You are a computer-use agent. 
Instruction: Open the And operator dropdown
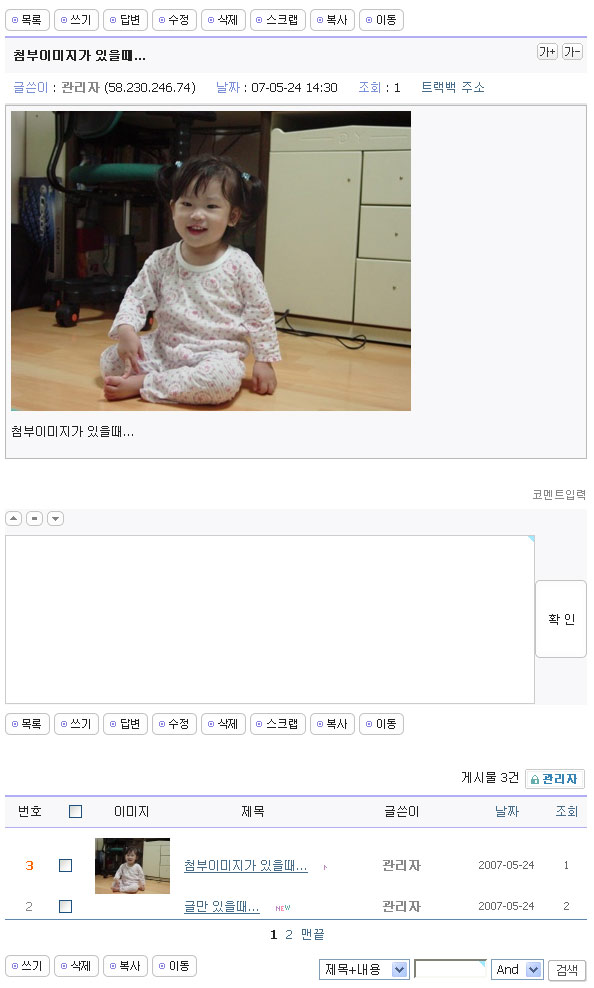coord(517,969)
